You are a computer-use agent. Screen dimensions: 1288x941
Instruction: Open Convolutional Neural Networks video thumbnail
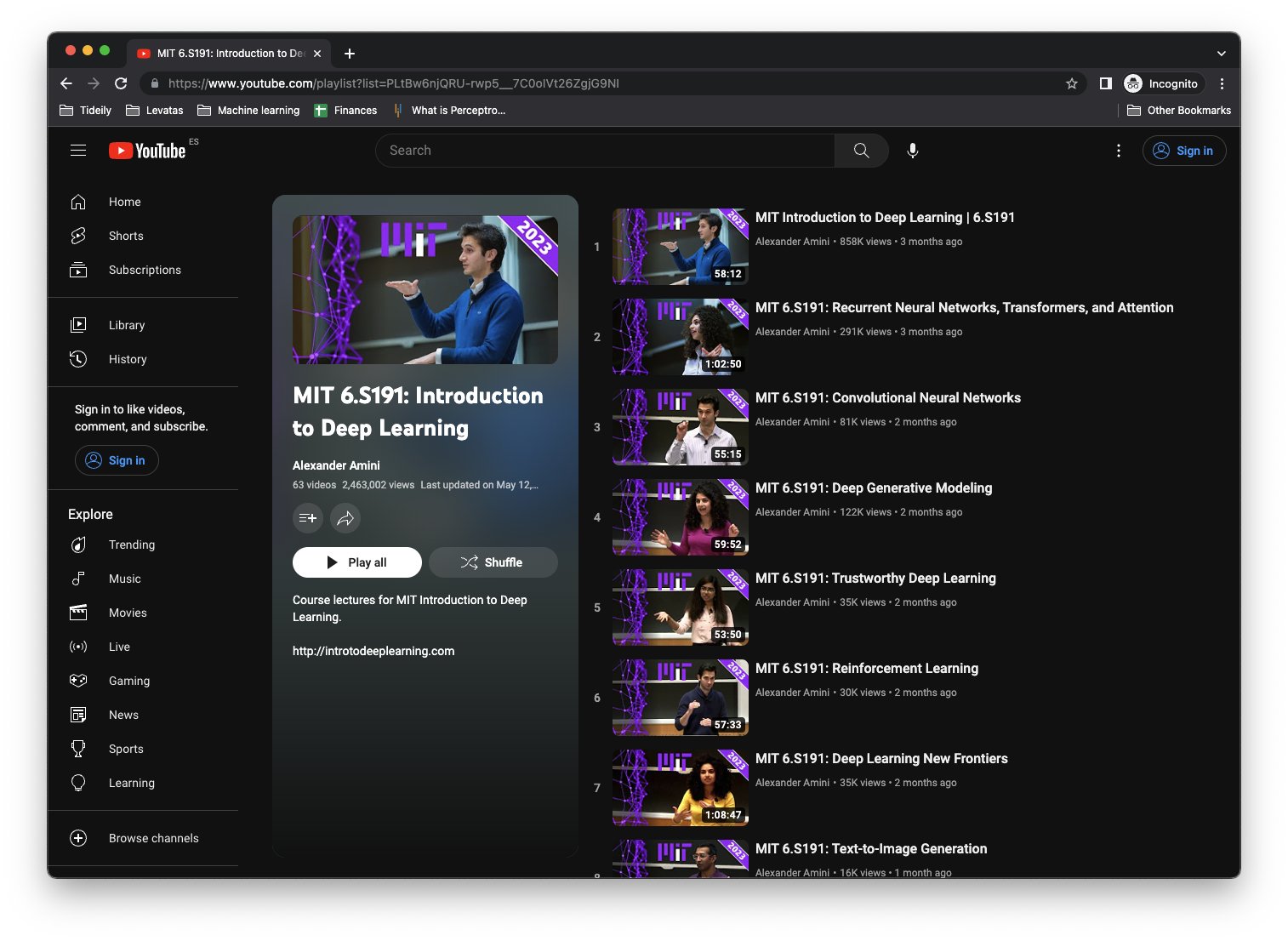[x=681, y=427]
